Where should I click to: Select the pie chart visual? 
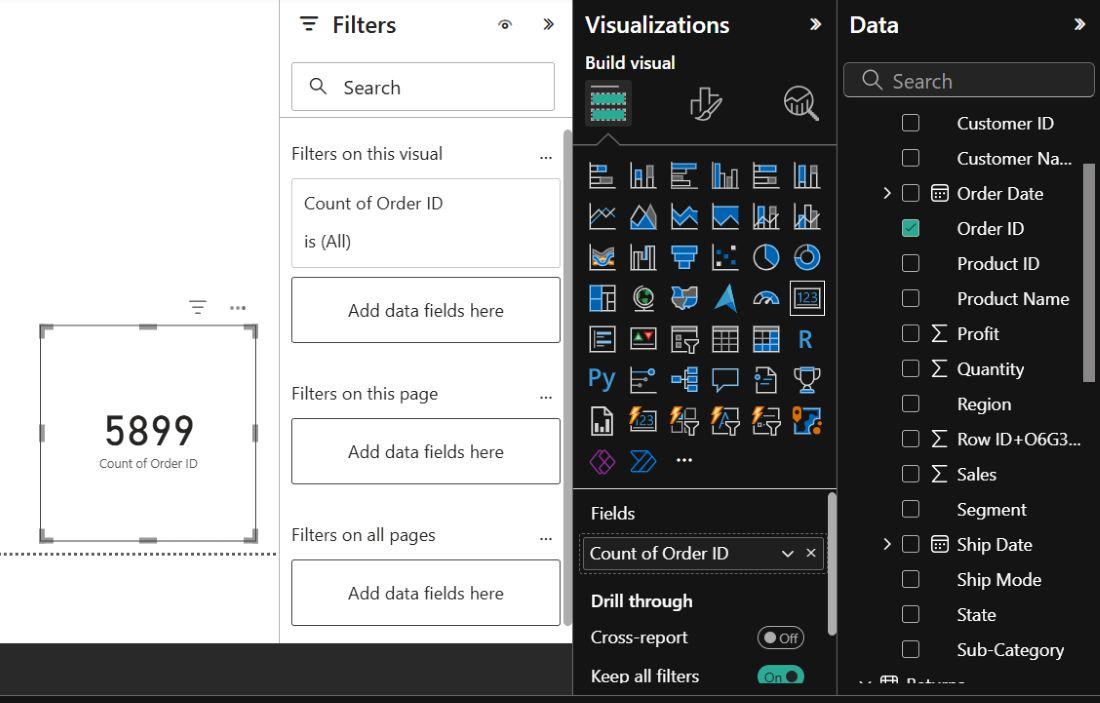[766, 257]
